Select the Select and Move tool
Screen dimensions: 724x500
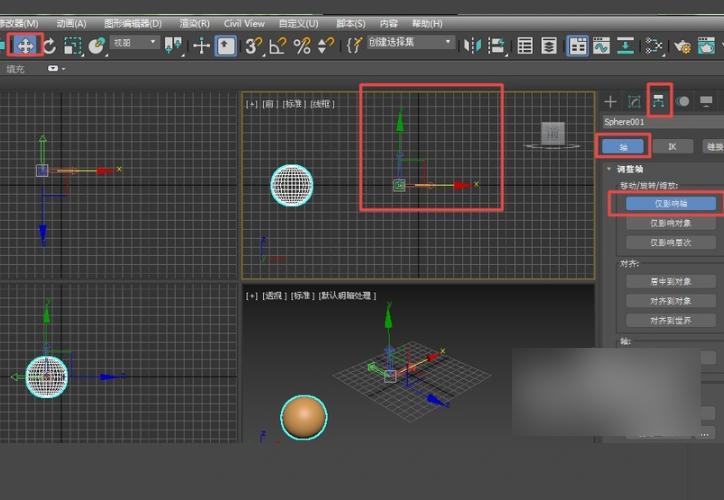[x=24, y=45]
